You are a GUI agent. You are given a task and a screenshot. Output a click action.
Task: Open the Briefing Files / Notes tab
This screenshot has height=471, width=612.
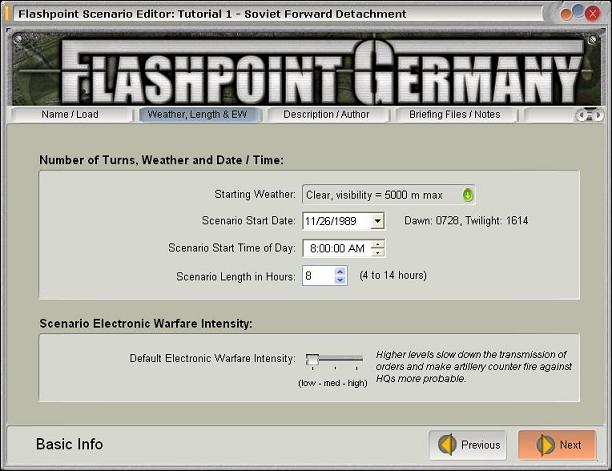[x=455, y=115]
